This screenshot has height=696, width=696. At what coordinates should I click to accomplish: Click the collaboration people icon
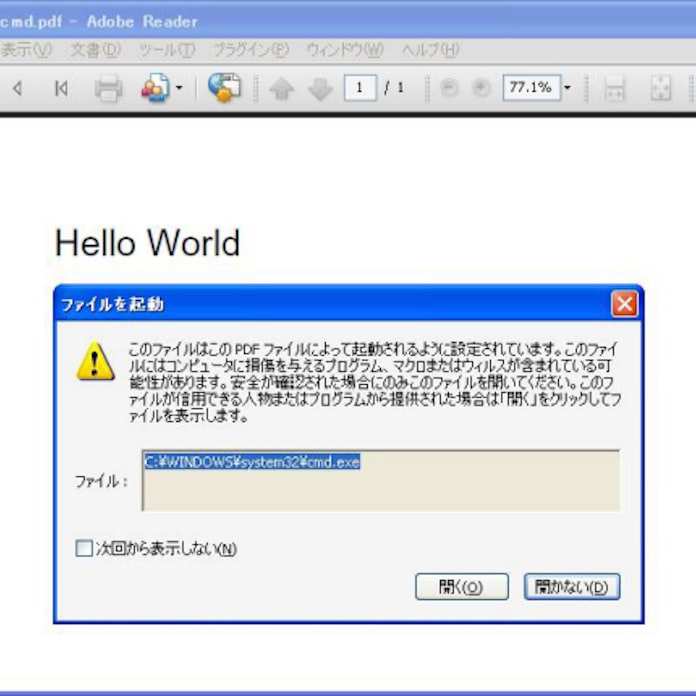tap(154, 88)
